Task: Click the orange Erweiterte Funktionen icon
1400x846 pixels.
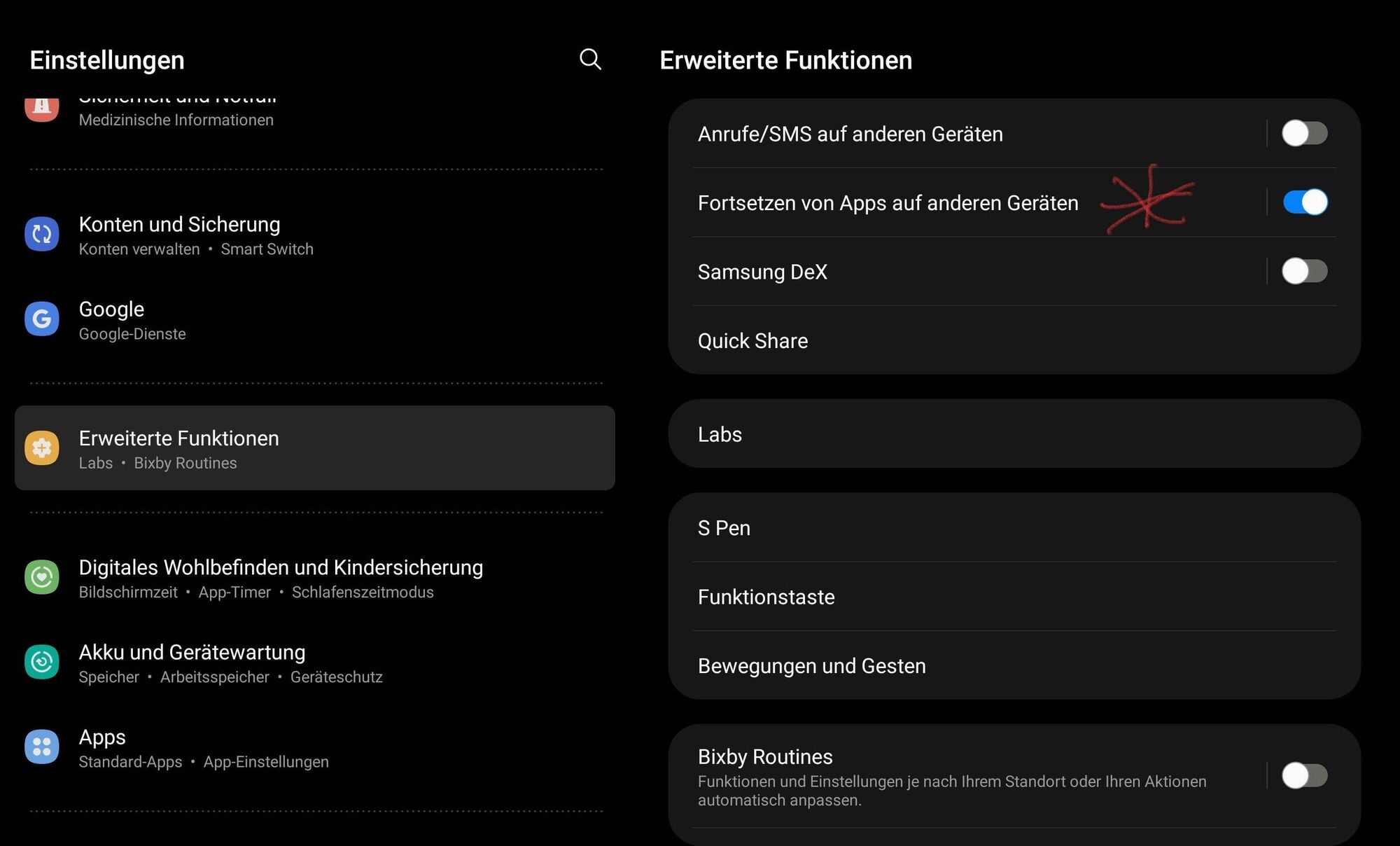Action: pos(42,448)
